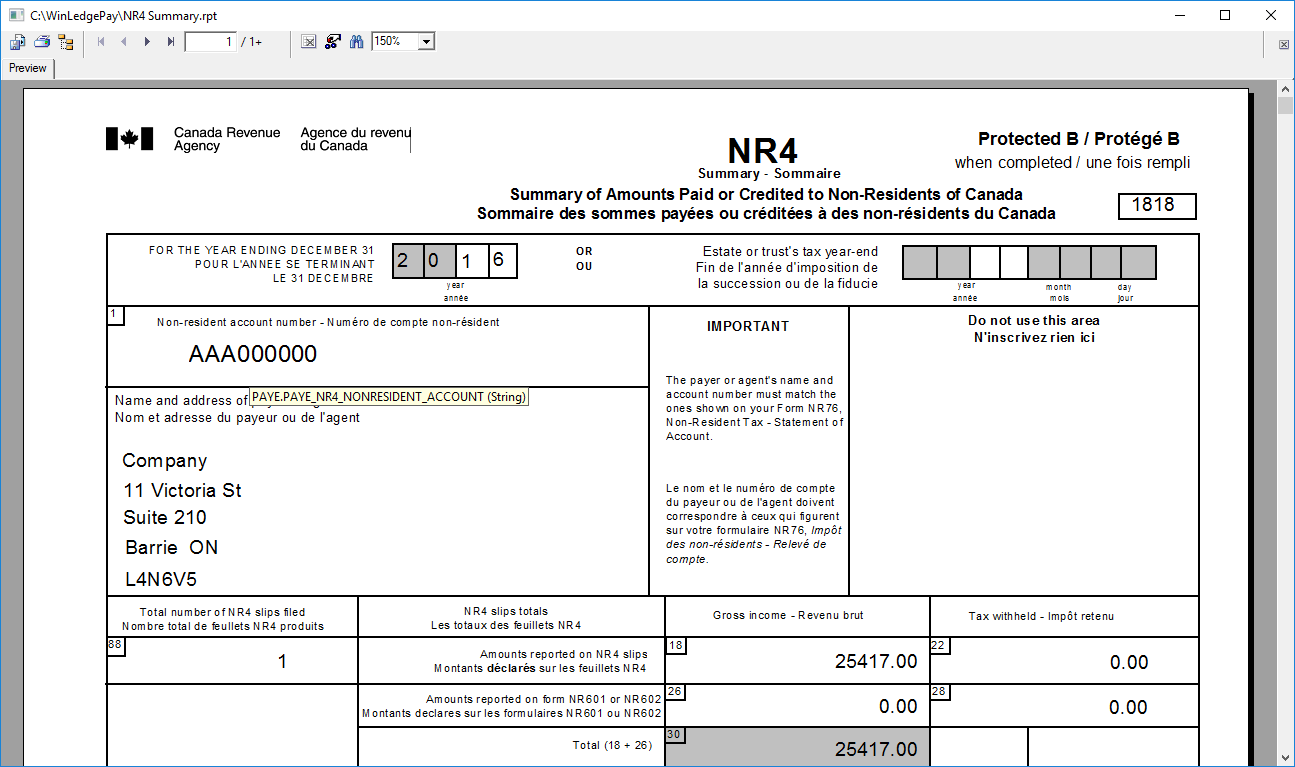
Task: Close the current view with small X
Action: click(1283, 45)
